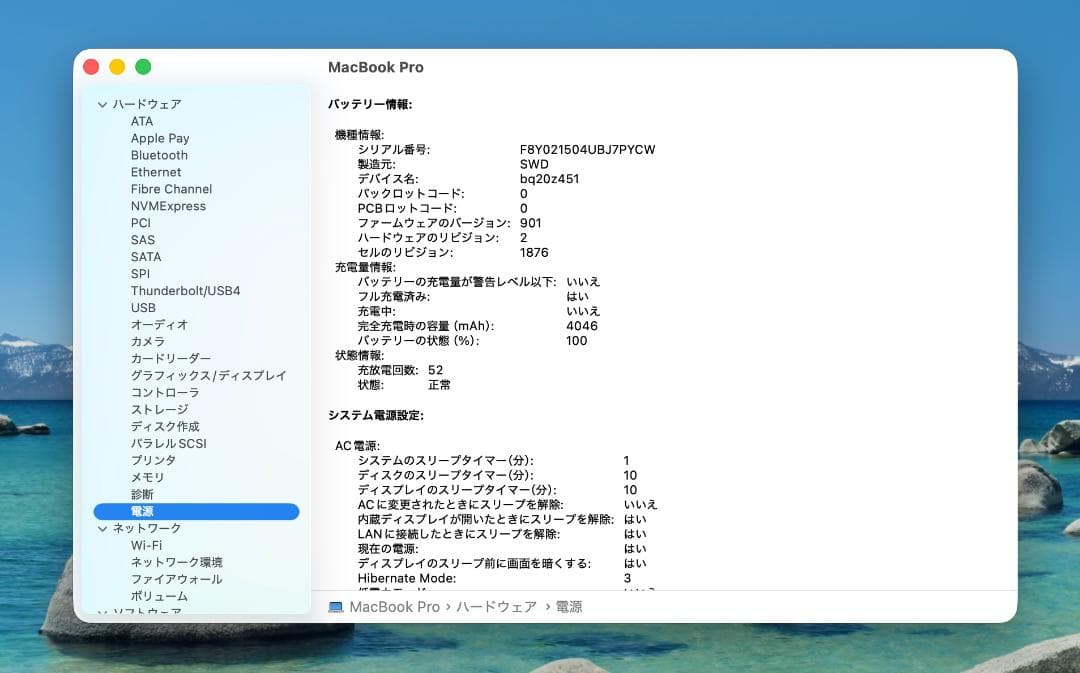Image resolution: width=1080 pixels, height=673 pixels.
Task: Click the MacBook Pro window title
Action: click(x=375, y=68)
